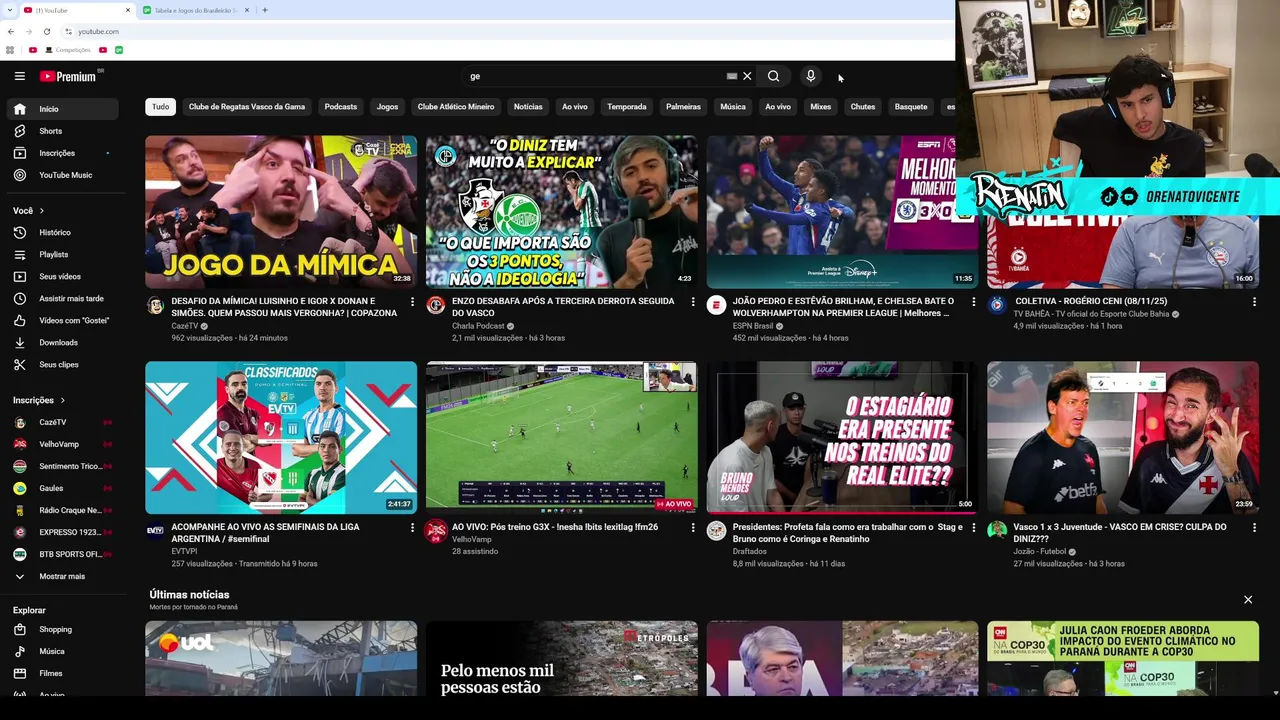The height and width of the screenshot is (720, 1280).
Task: Open options for LIGA ARGENTINA semifinais video
Action: tap(412, 527)
